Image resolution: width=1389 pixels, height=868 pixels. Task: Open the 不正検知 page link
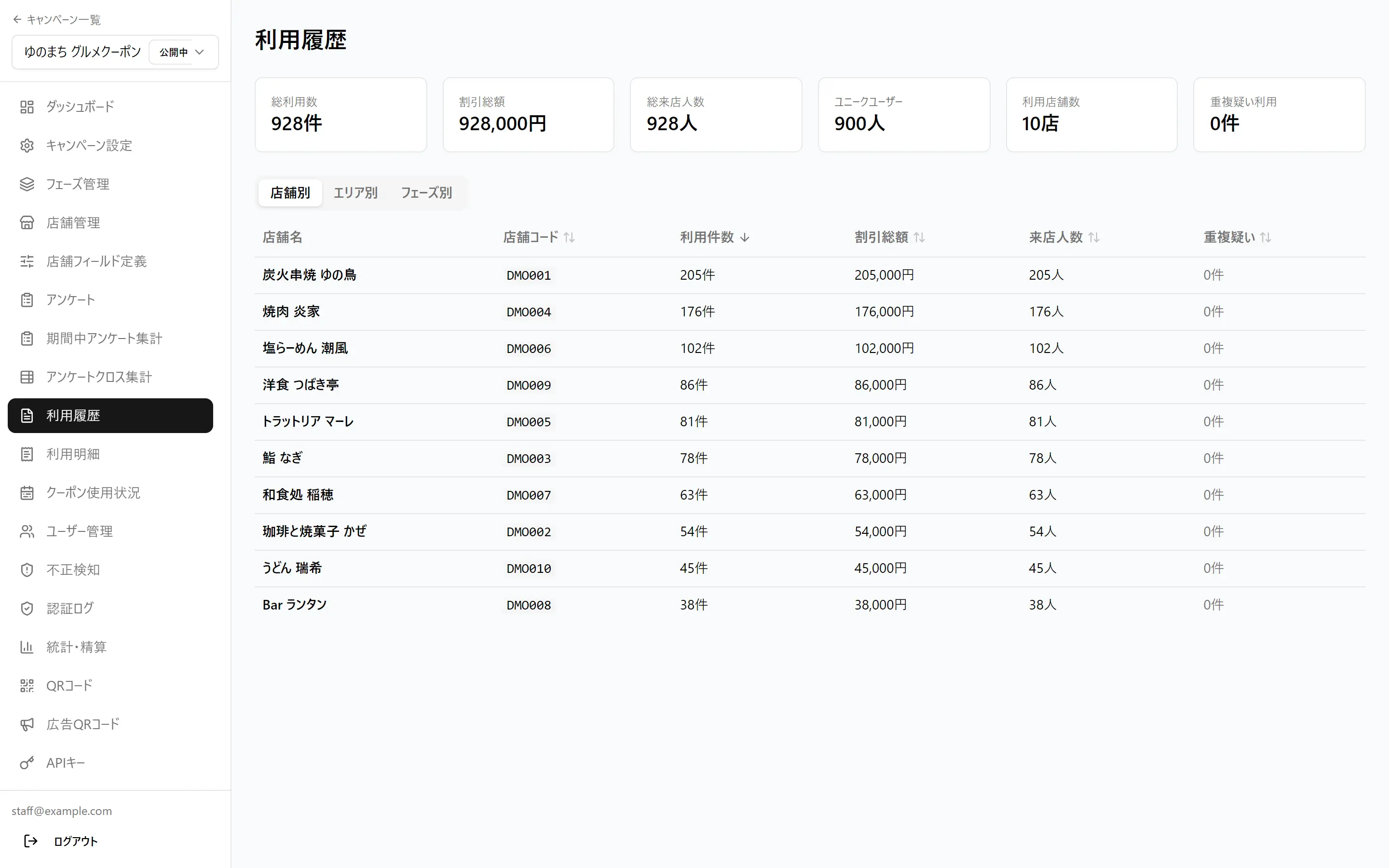point(110,570)
